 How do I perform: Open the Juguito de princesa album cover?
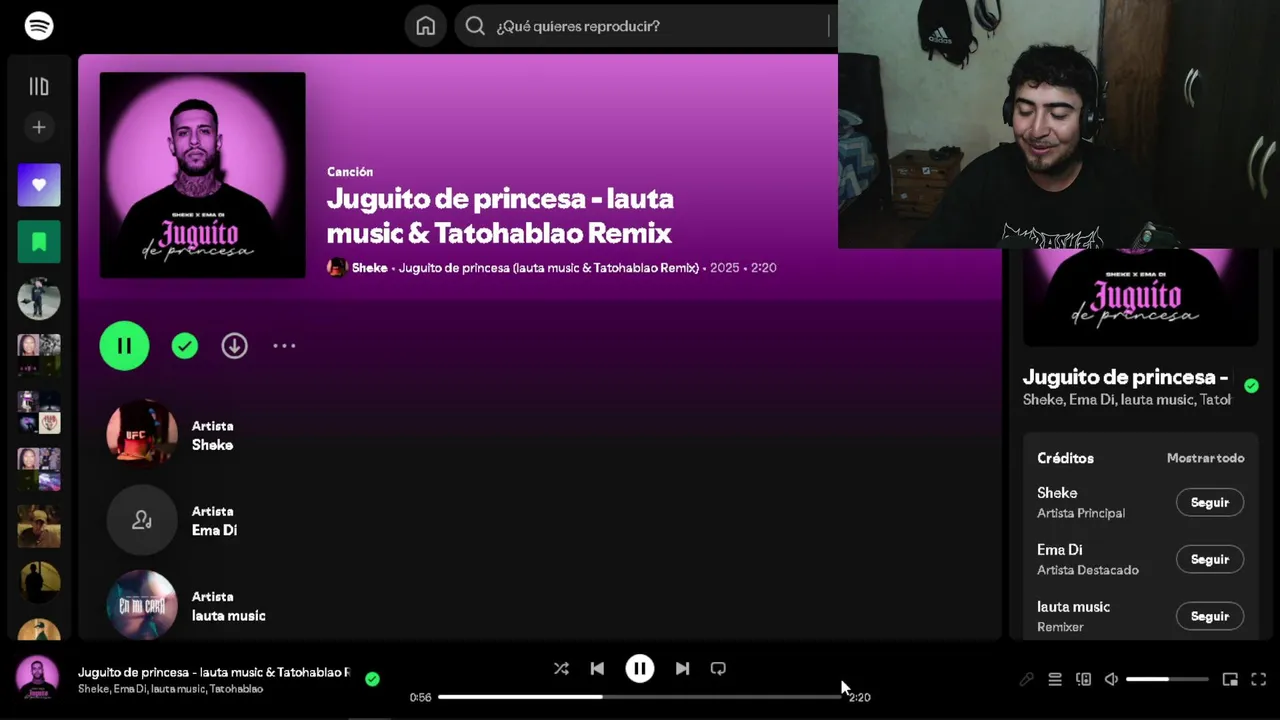tap(202, 175)
